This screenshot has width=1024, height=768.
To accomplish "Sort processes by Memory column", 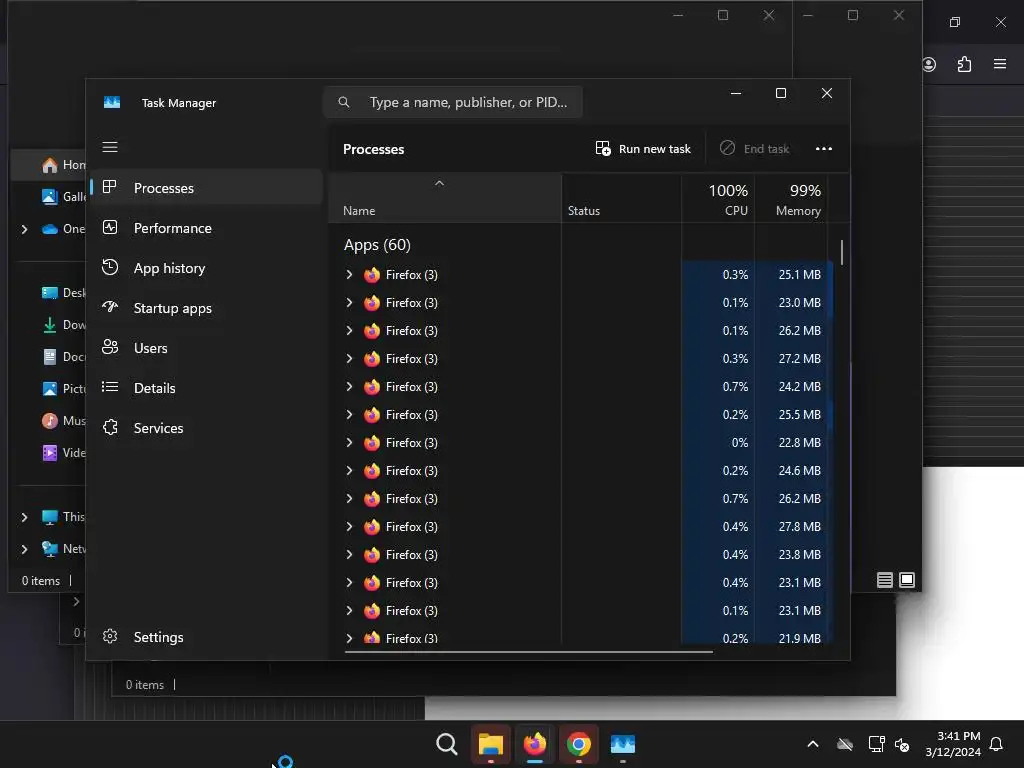I will click(x=792, y=199).
